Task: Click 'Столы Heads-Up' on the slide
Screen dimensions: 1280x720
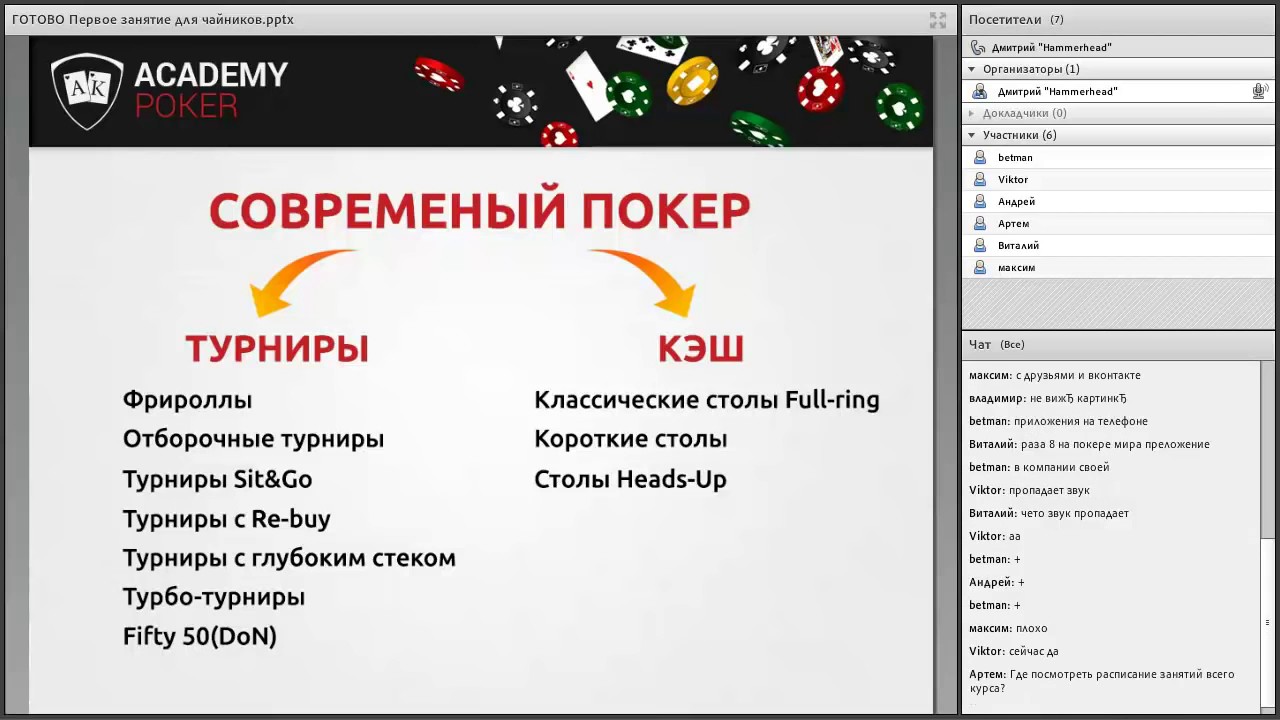Action: [630, 479]
